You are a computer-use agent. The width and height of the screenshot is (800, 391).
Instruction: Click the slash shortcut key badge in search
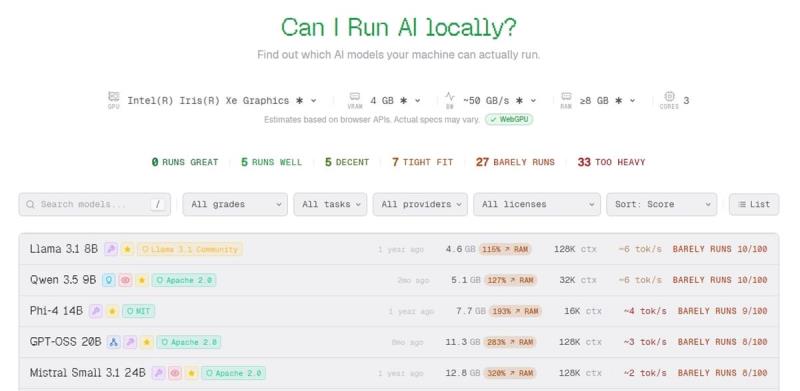tap(158, 204)
